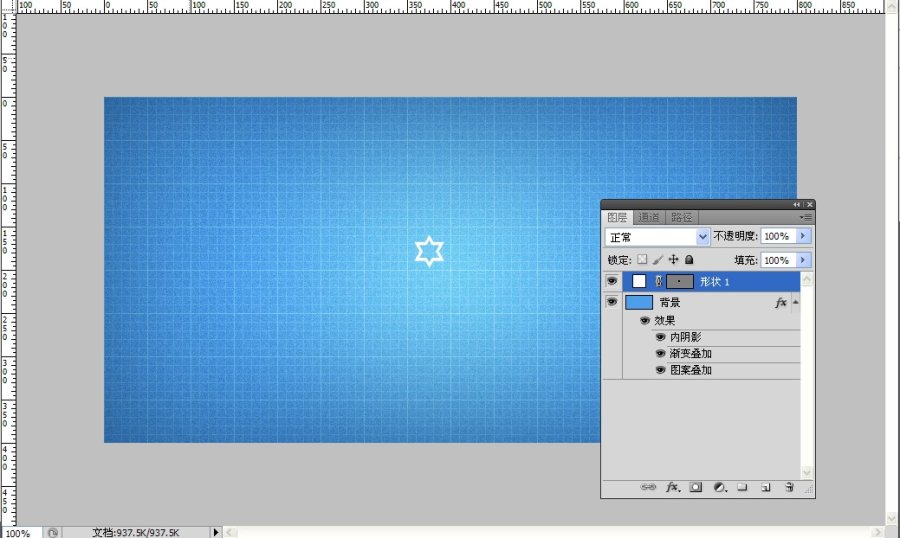Click the horizontal scrollbar left arrow

click(230, 532)
